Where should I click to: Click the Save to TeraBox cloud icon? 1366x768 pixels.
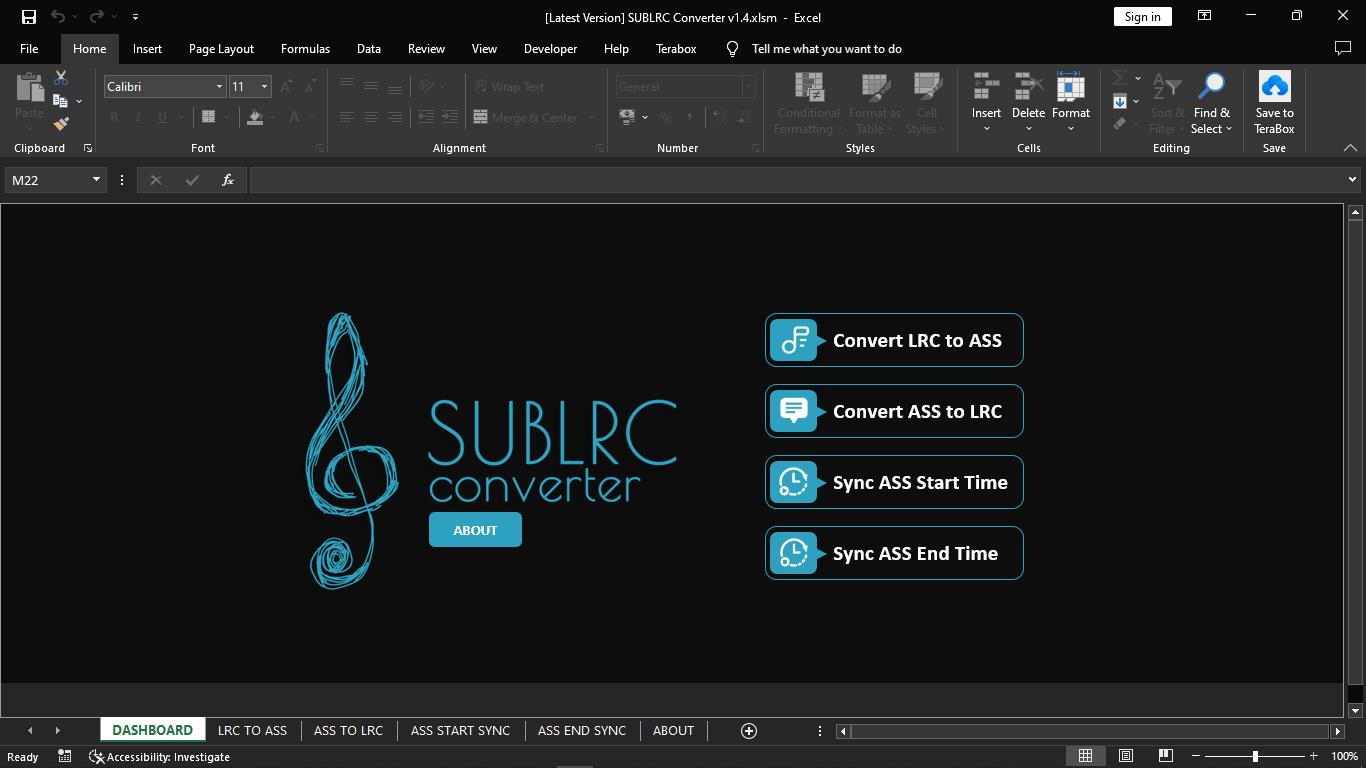pos(1274,86)
